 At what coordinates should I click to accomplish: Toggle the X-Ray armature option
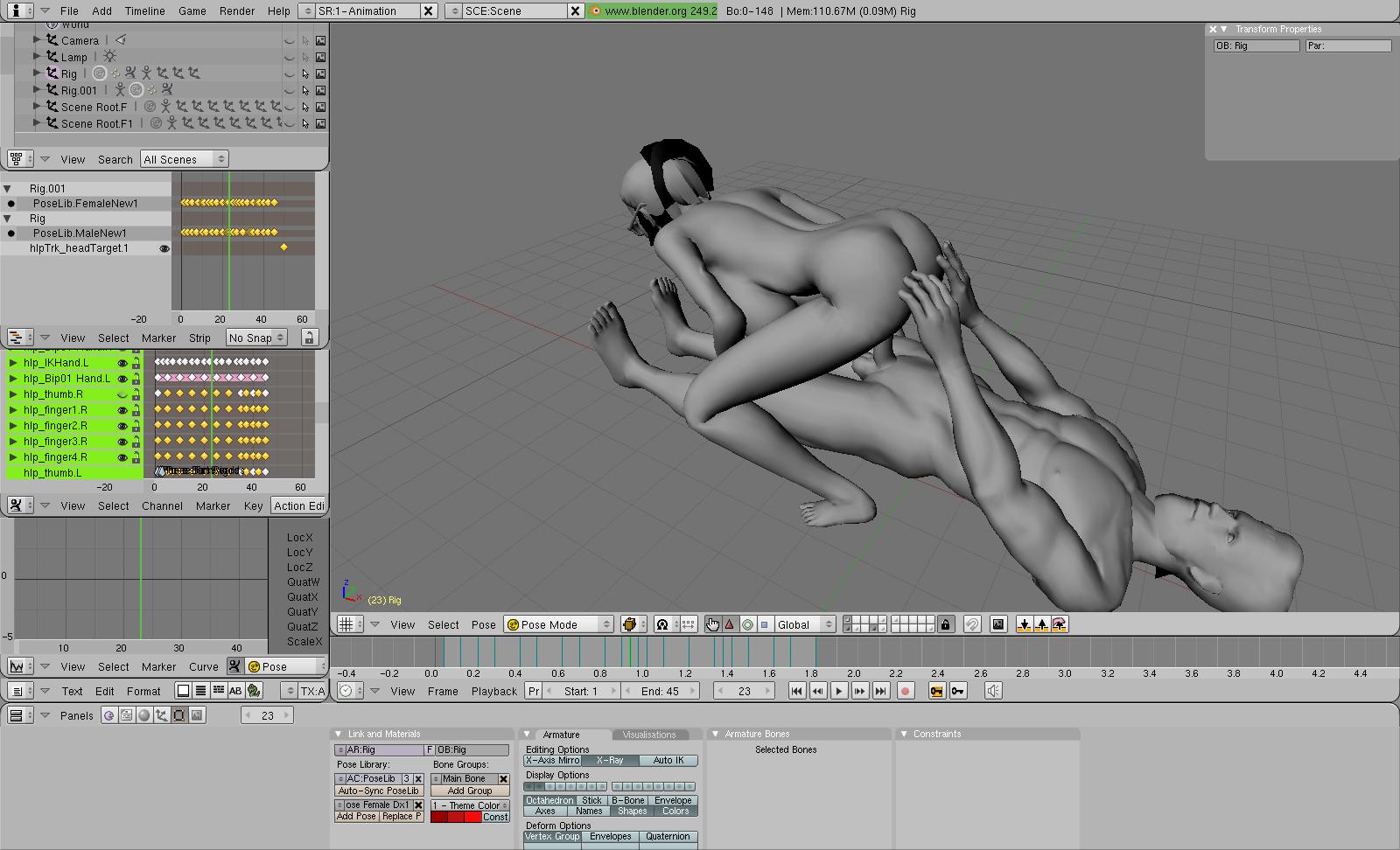click(x=610, y=761)
